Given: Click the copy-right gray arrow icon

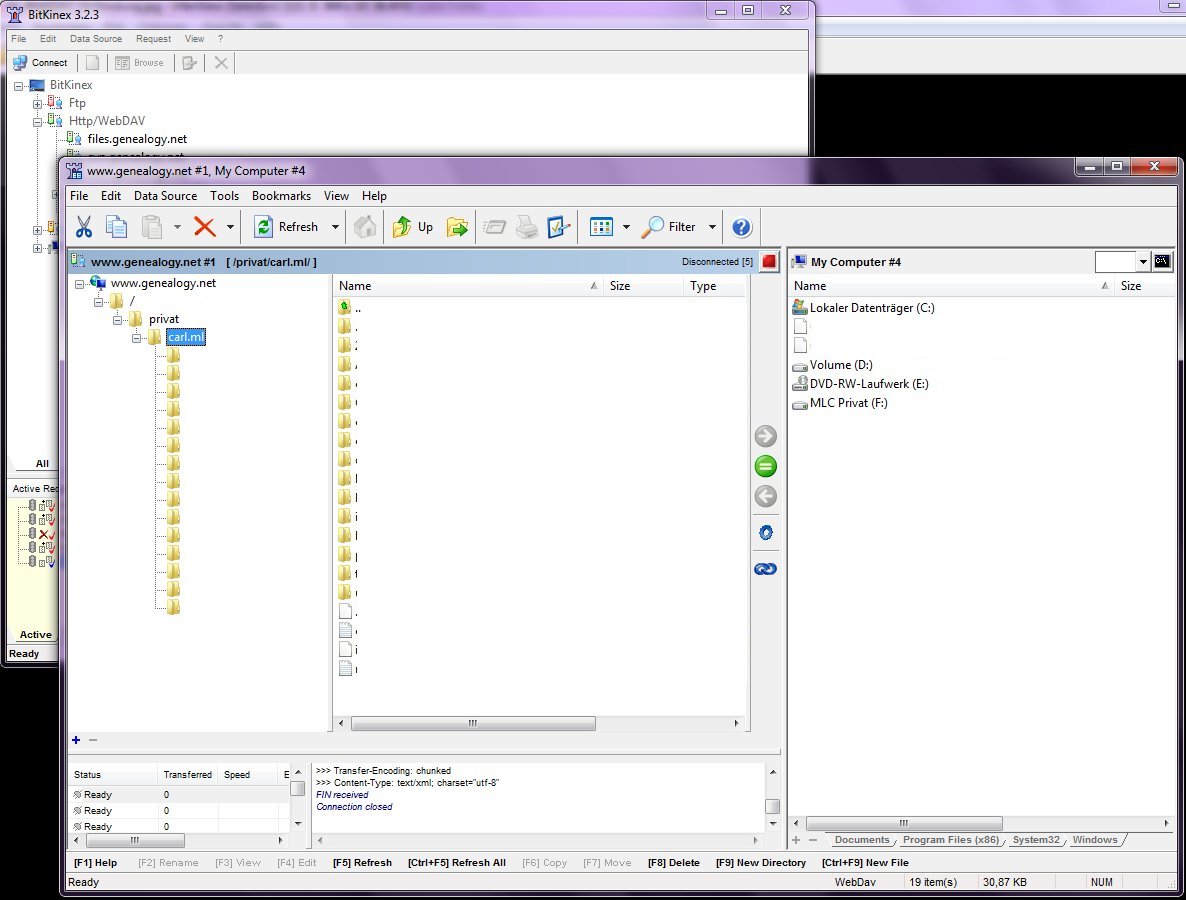Looking at the screenshot, I should 765,436.
